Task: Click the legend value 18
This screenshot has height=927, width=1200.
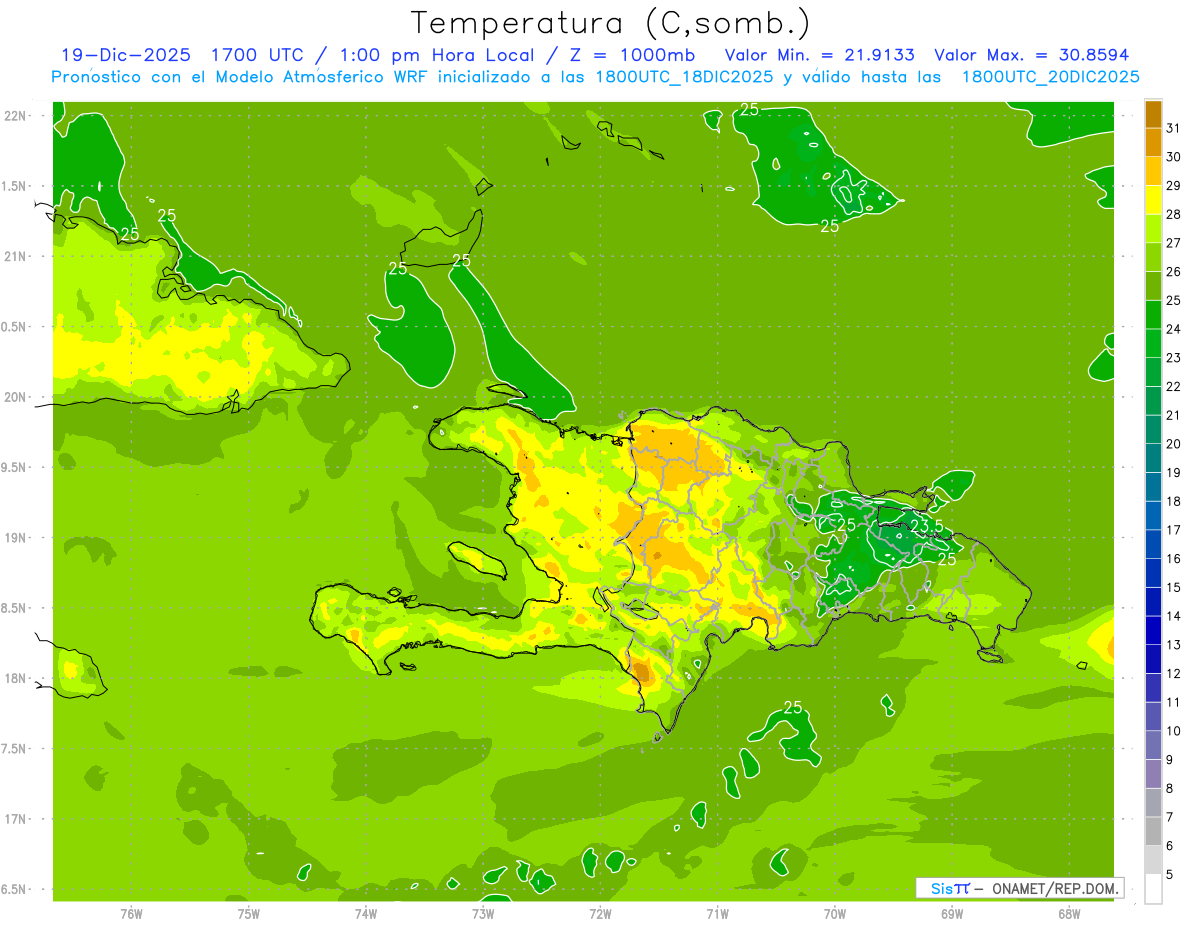Action: 1174,501
